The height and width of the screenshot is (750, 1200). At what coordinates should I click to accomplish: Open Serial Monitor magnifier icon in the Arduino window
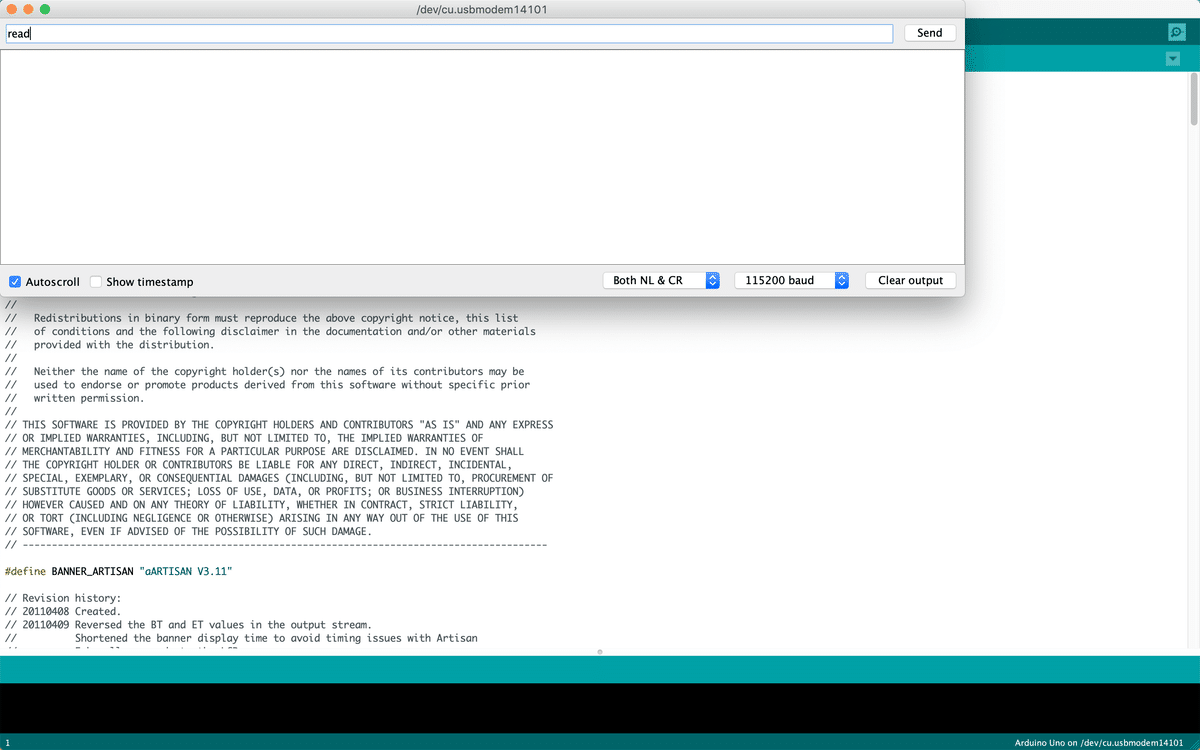pyautogui.click(x=1177, y=32)
